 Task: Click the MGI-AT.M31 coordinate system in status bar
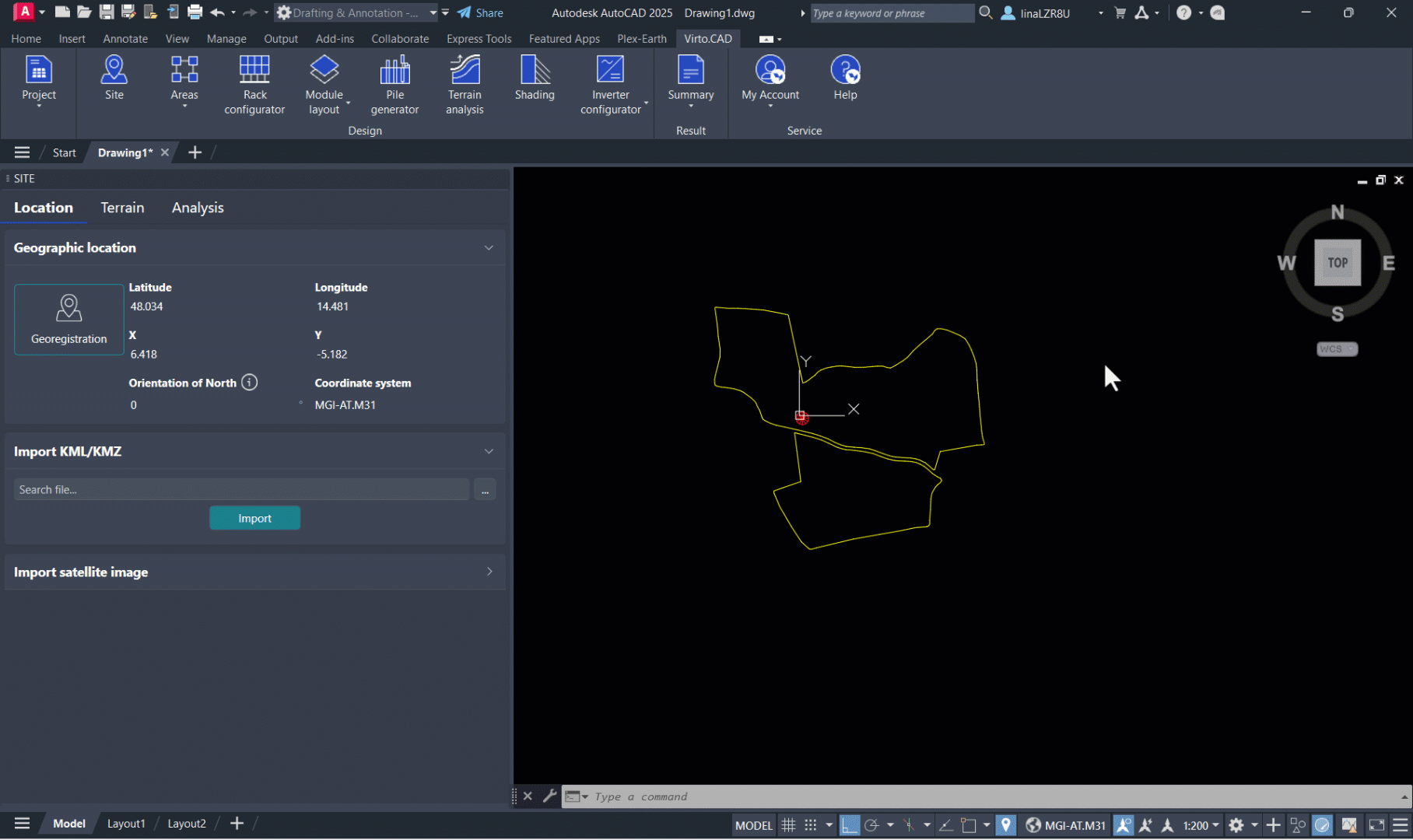[x=1066, y=825]
